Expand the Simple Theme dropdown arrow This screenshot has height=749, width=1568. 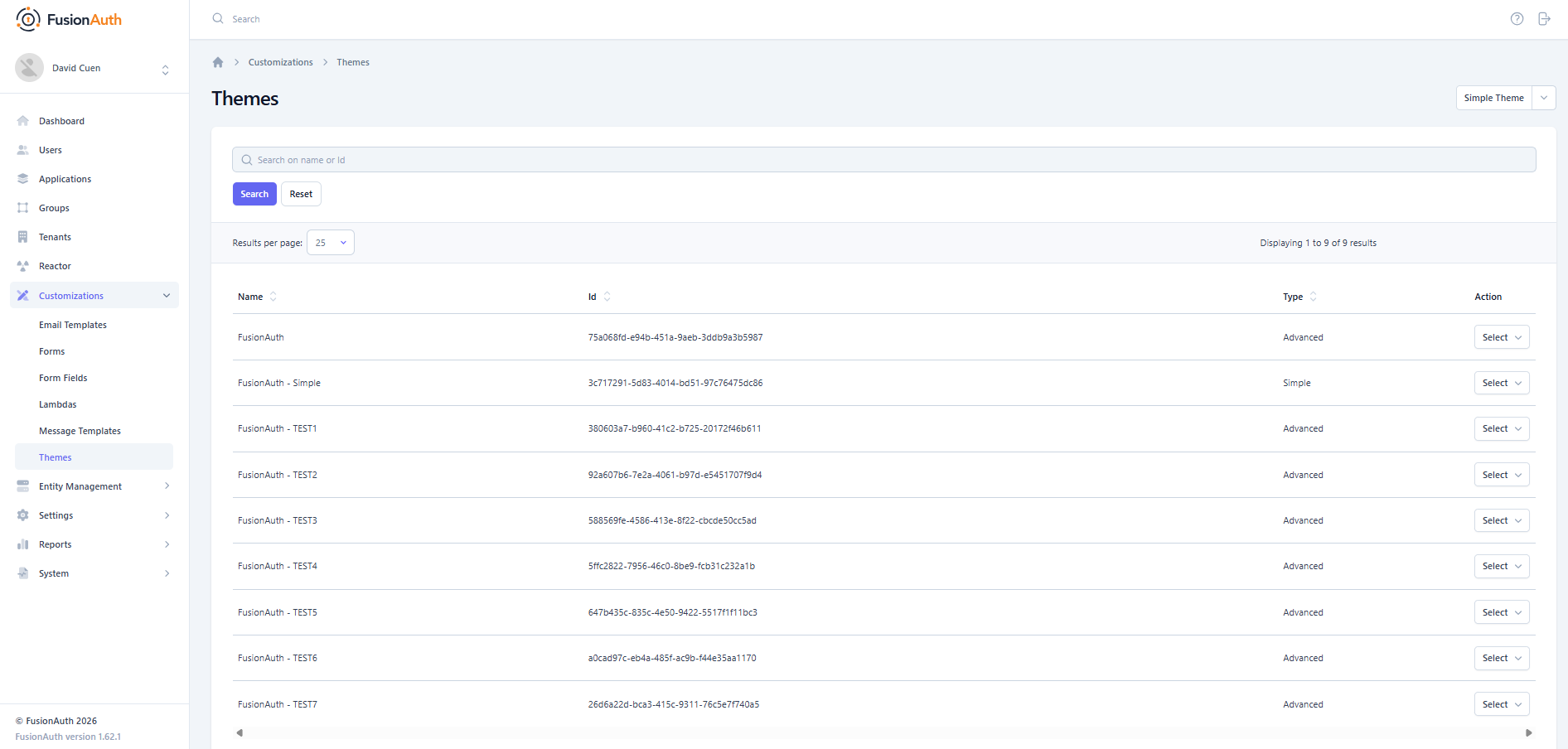click(1544, 98)
